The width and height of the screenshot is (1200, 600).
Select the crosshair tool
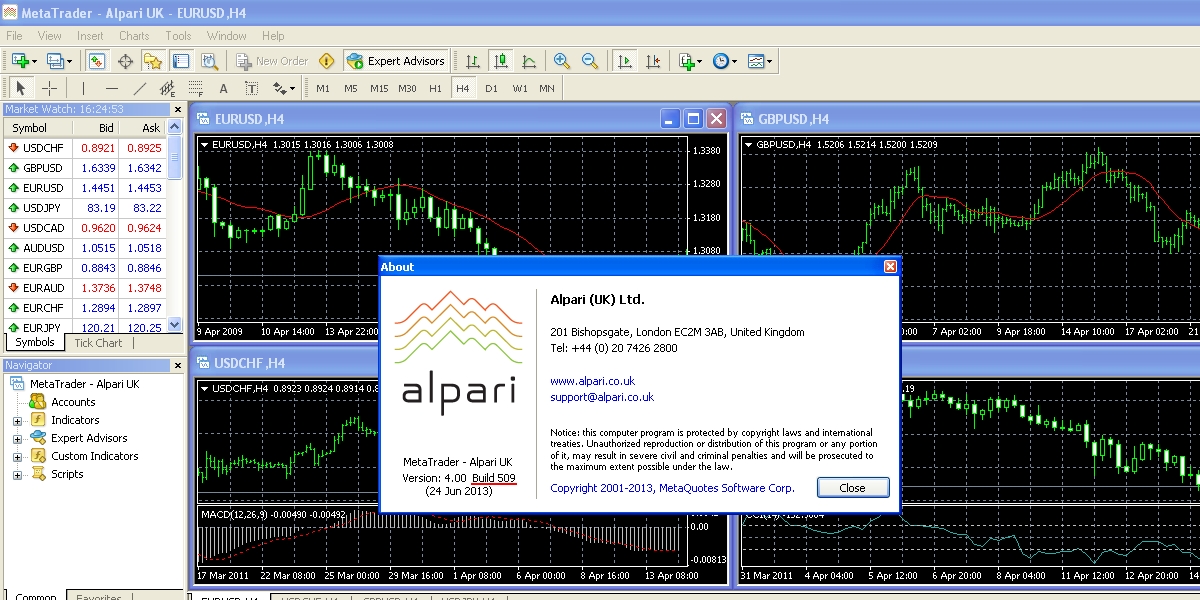(x=49, y=88)
